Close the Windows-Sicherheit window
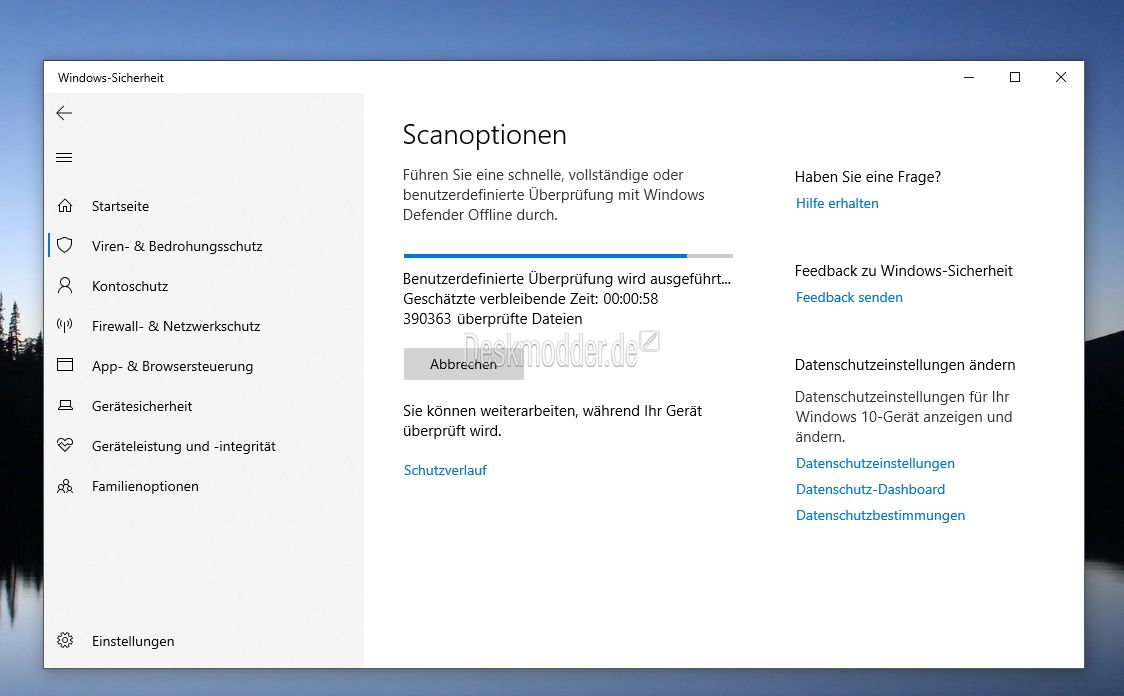This screenshot has height=696, width=1124. pos(1061,77)
